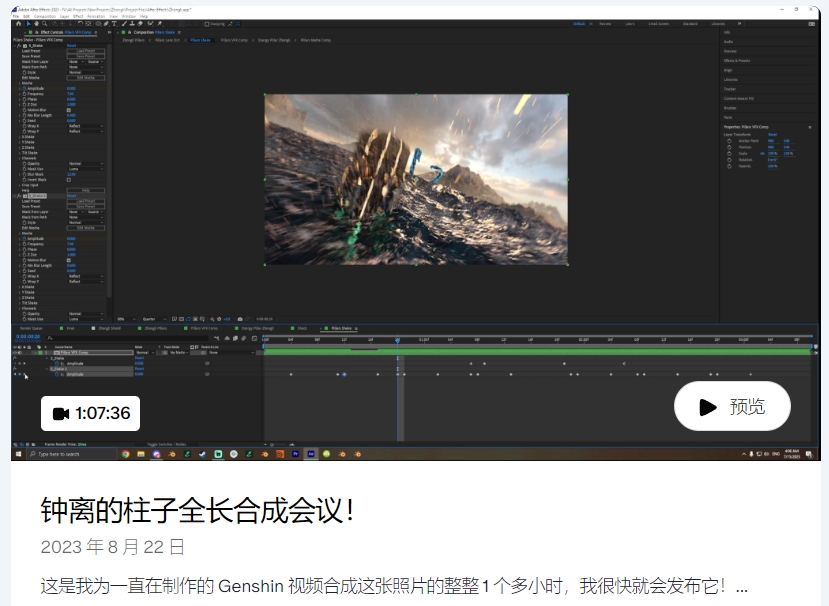Open Steam from the Windows taskbar
This screenshot has height=606, width=829.
point(202,454)
